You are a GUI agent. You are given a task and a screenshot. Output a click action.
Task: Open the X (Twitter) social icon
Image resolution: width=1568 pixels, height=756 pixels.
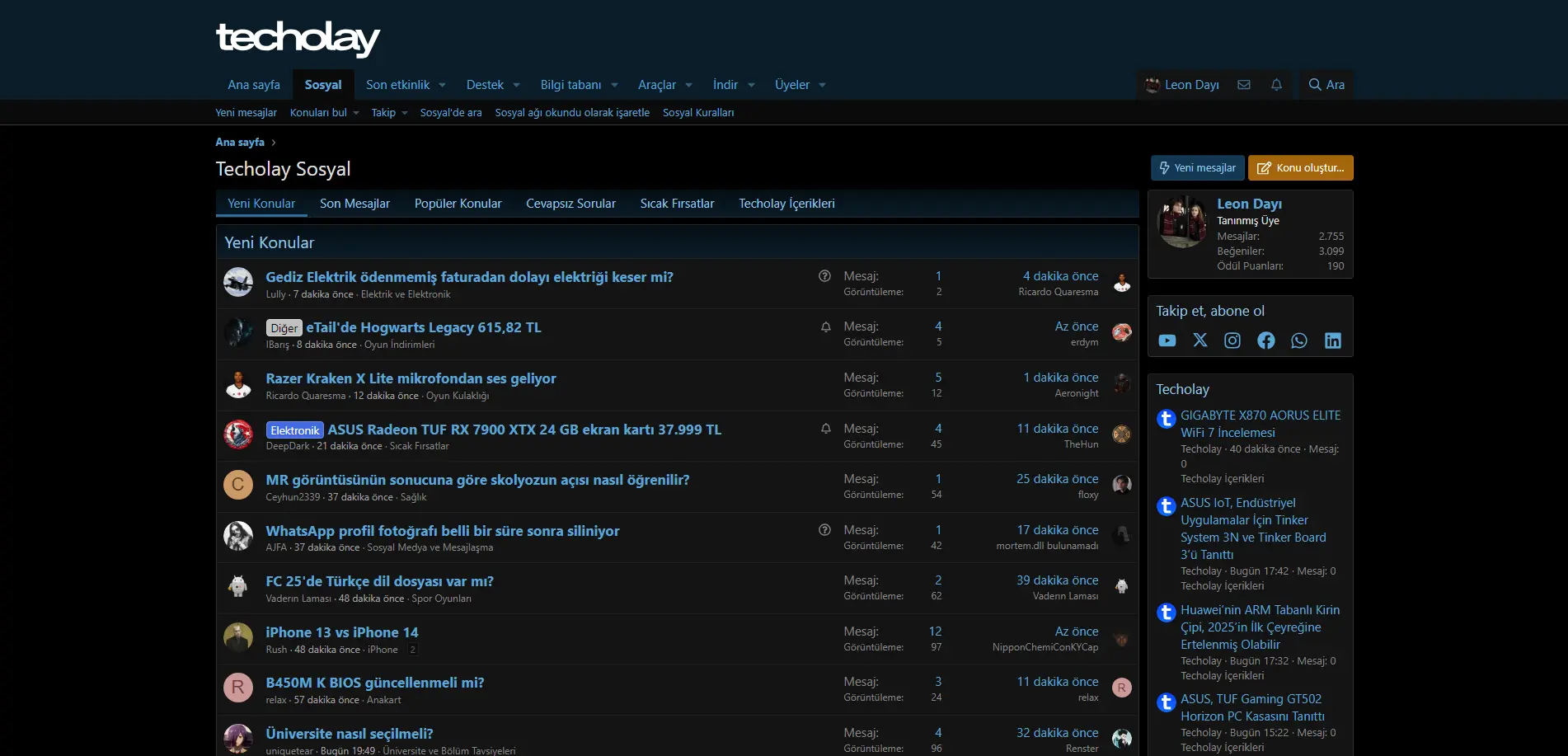(x=1200, y=340)
